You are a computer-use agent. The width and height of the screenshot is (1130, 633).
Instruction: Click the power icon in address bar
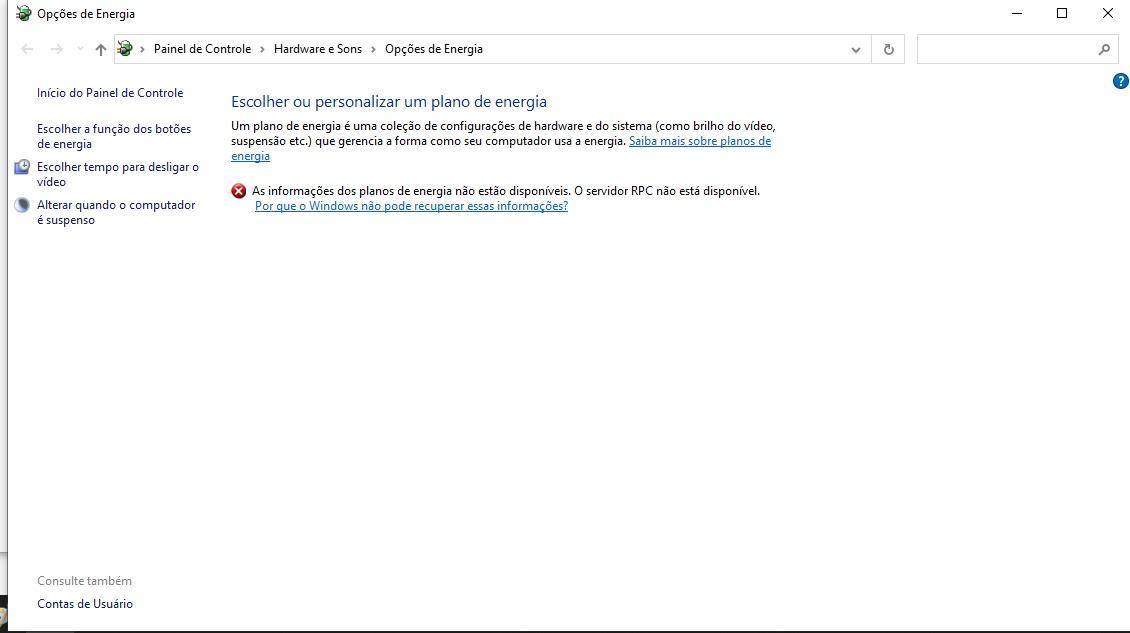[x=125, y=48]
